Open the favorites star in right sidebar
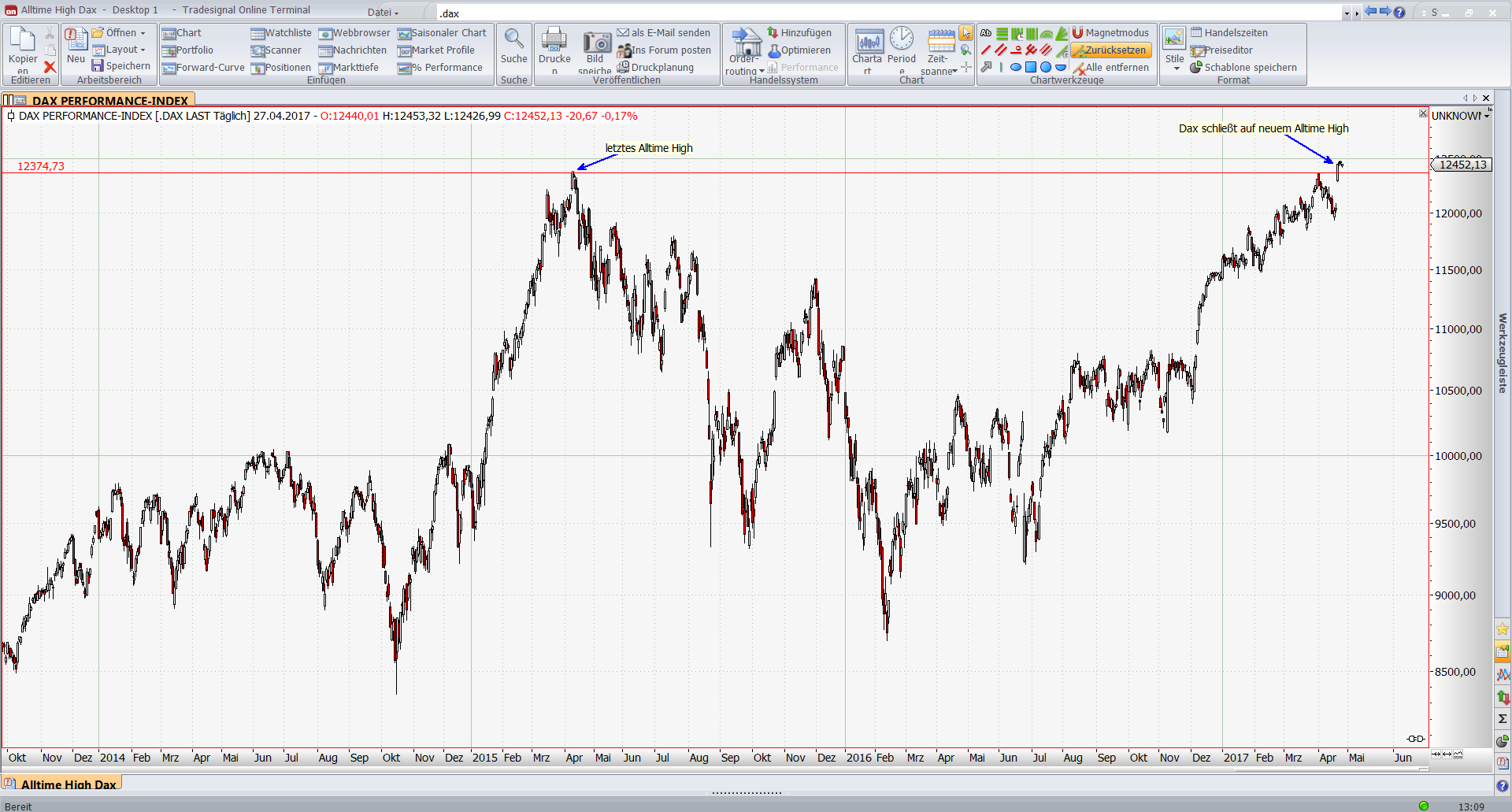1512x812 pixels. coord(1503,628)
